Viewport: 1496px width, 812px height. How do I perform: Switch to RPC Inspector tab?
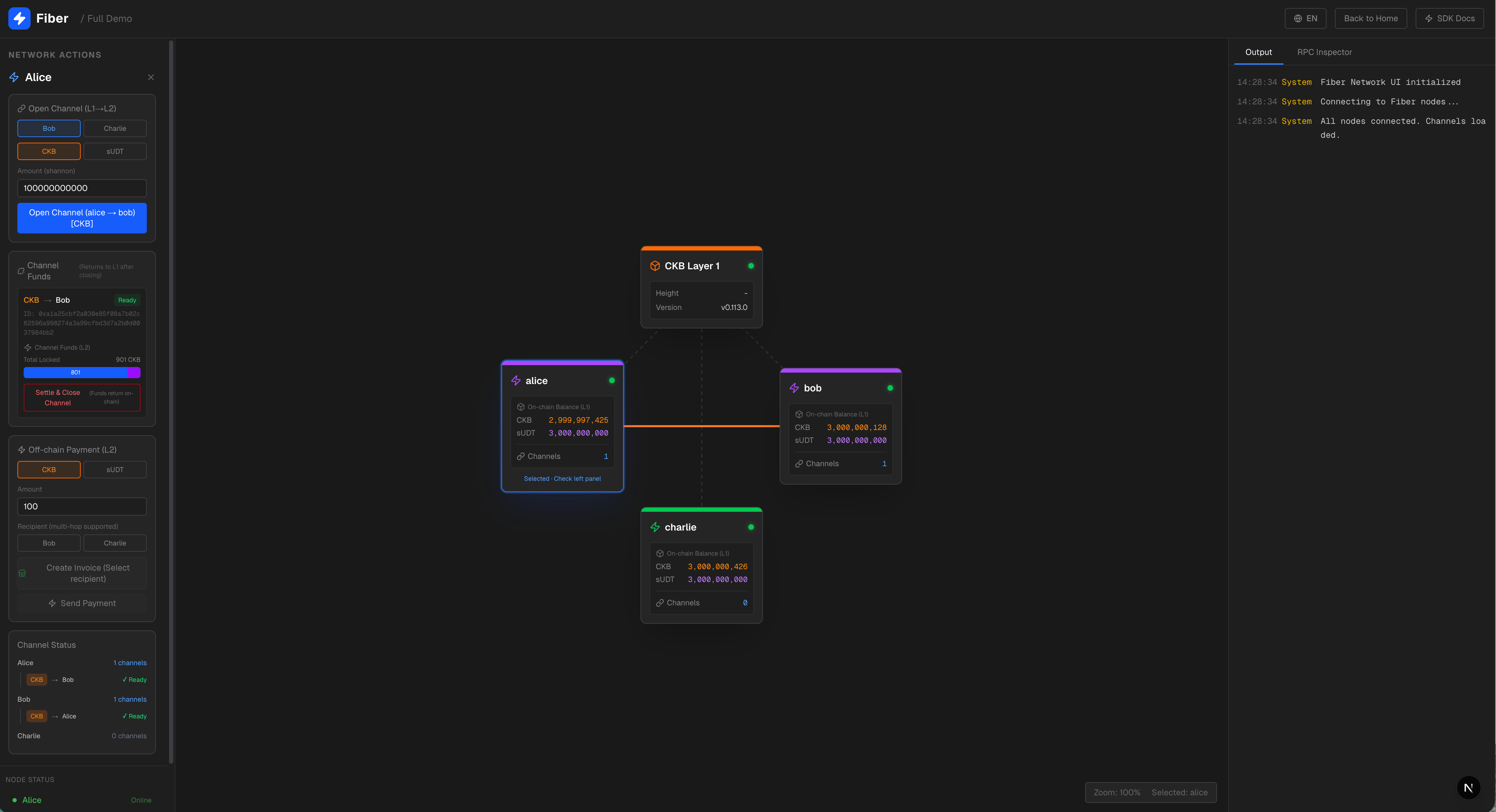(1324, 52)
